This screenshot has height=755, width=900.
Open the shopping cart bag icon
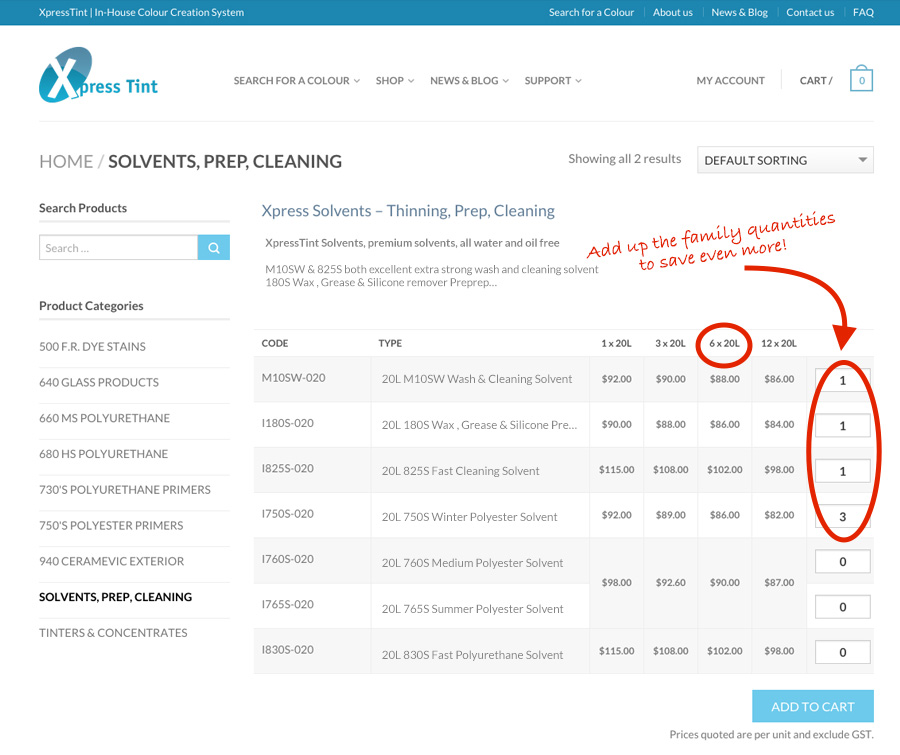click(861, 79)
